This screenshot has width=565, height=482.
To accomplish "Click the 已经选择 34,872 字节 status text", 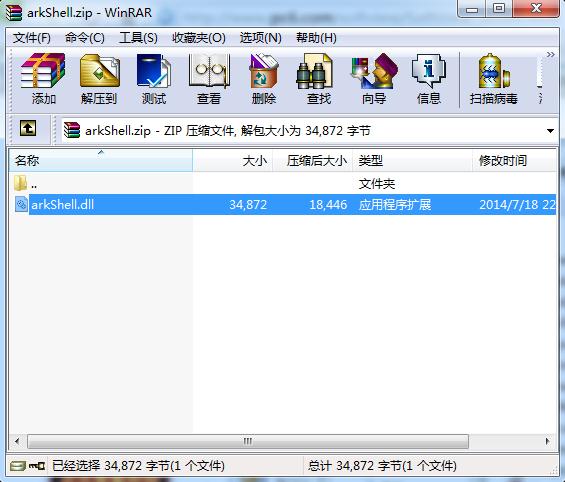I will click(x=138, y=466).
